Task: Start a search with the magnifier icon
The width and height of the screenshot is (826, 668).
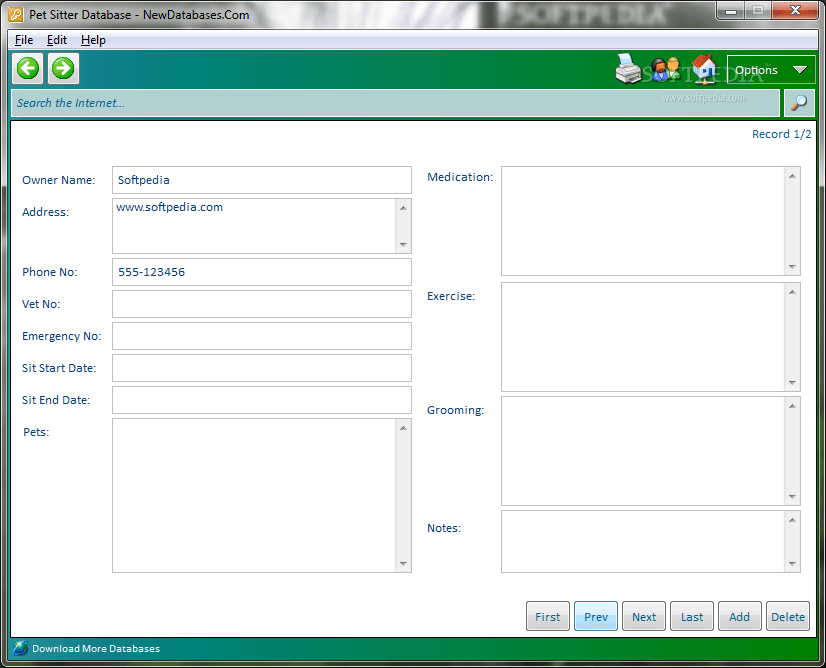Action: click(x=798, y=102)
